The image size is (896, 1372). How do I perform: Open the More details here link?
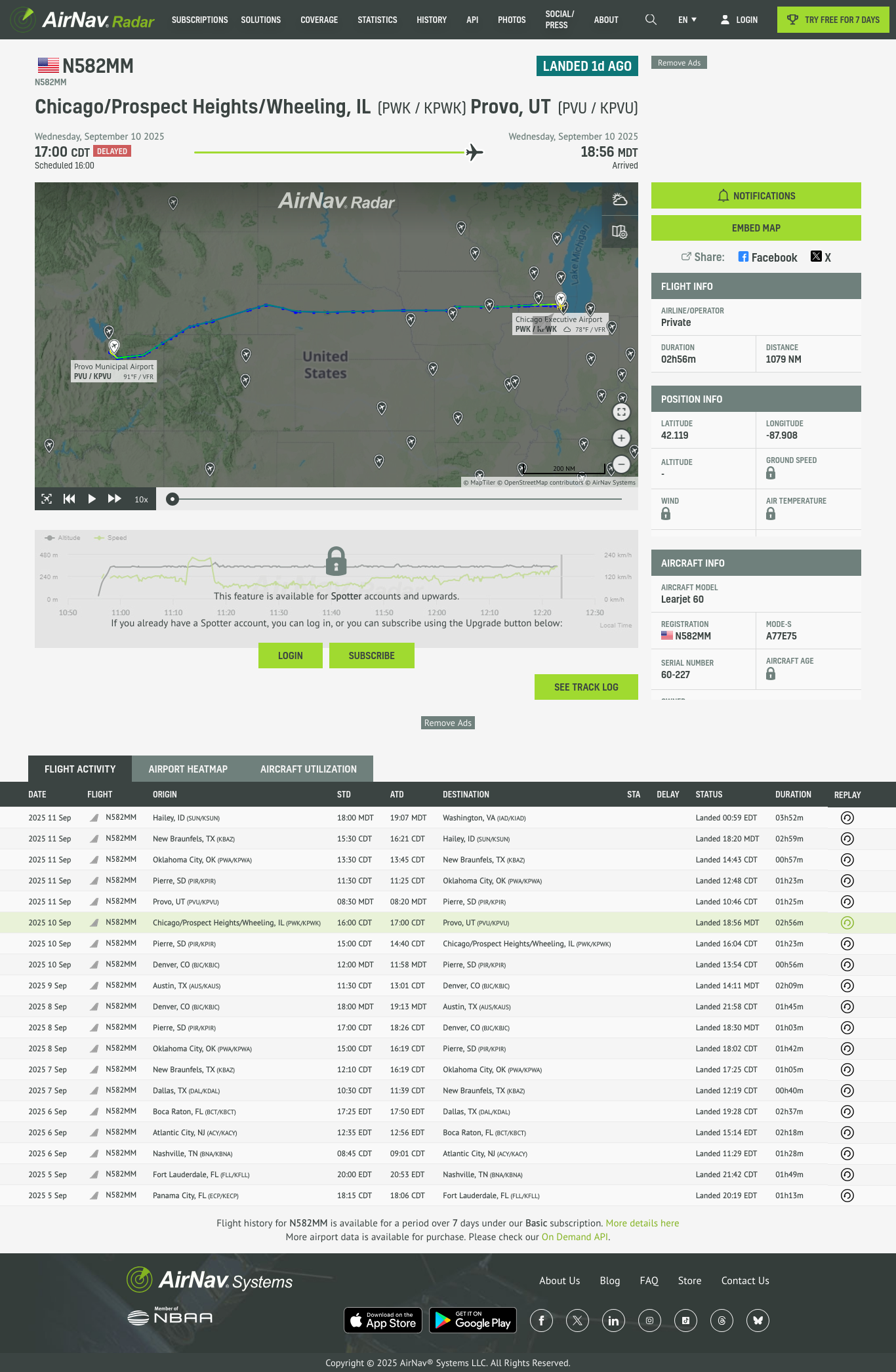[642, 1223]
